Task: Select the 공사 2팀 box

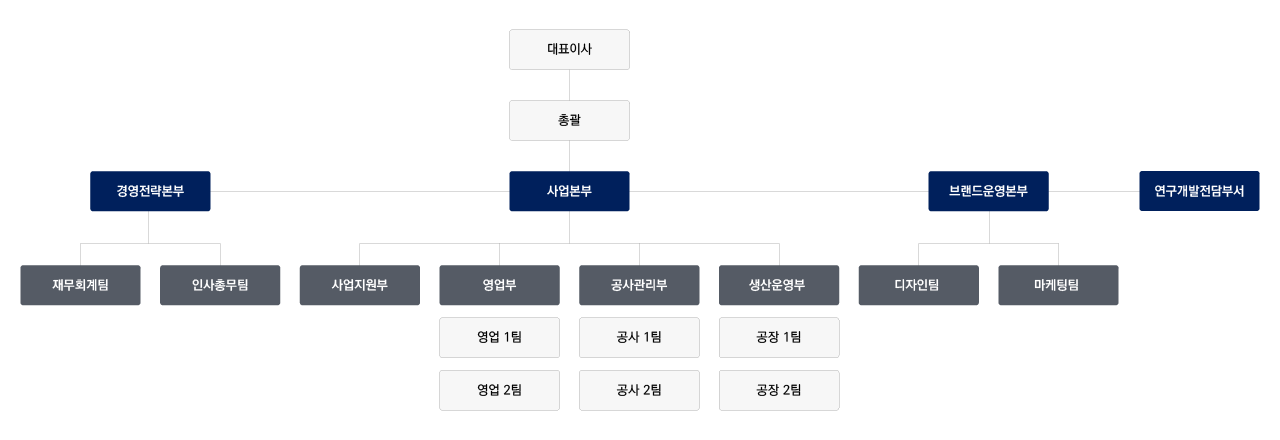Action: coord(639,390)
